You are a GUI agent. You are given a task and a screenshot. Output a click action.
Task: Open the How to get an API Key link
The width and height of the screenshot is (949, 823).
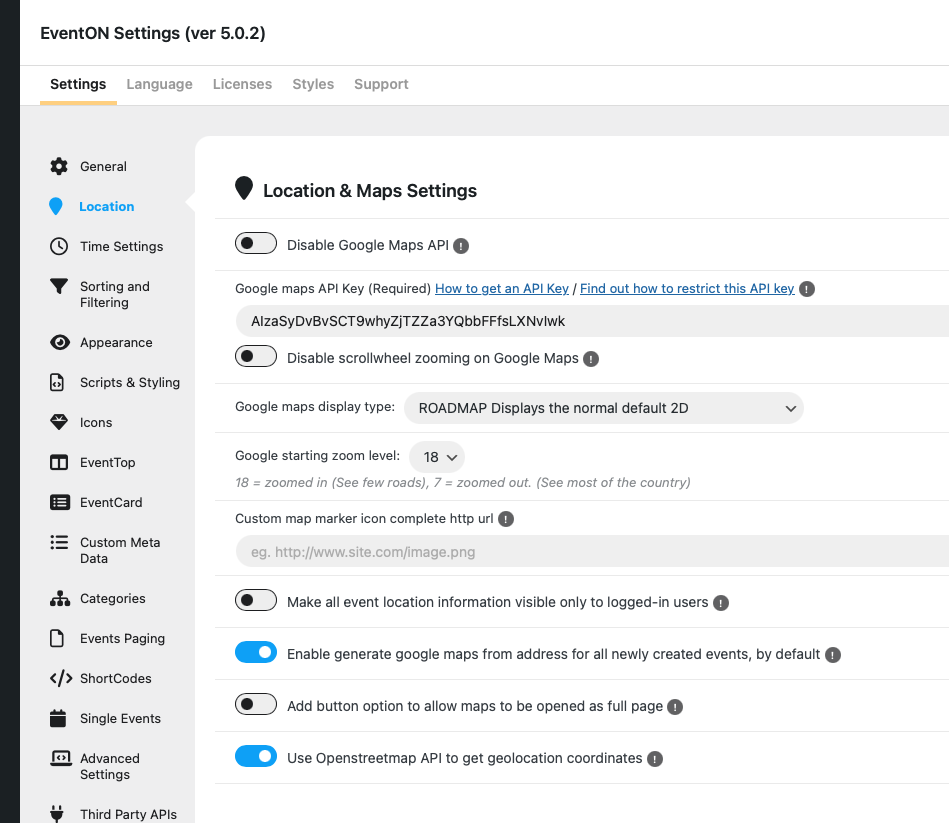502,288
